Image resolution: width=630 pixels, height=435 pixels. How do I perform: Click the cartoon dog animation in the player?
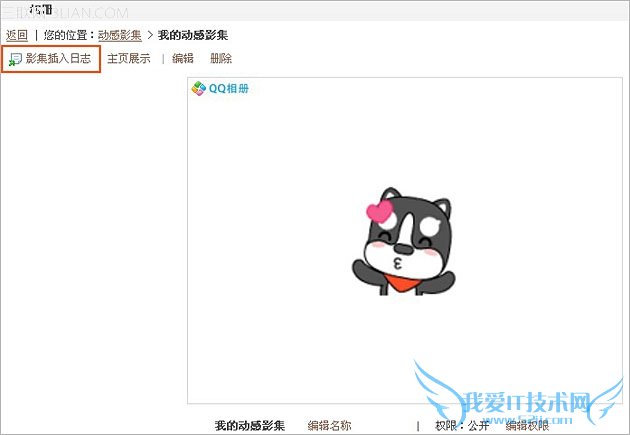(x=404, y=242)
